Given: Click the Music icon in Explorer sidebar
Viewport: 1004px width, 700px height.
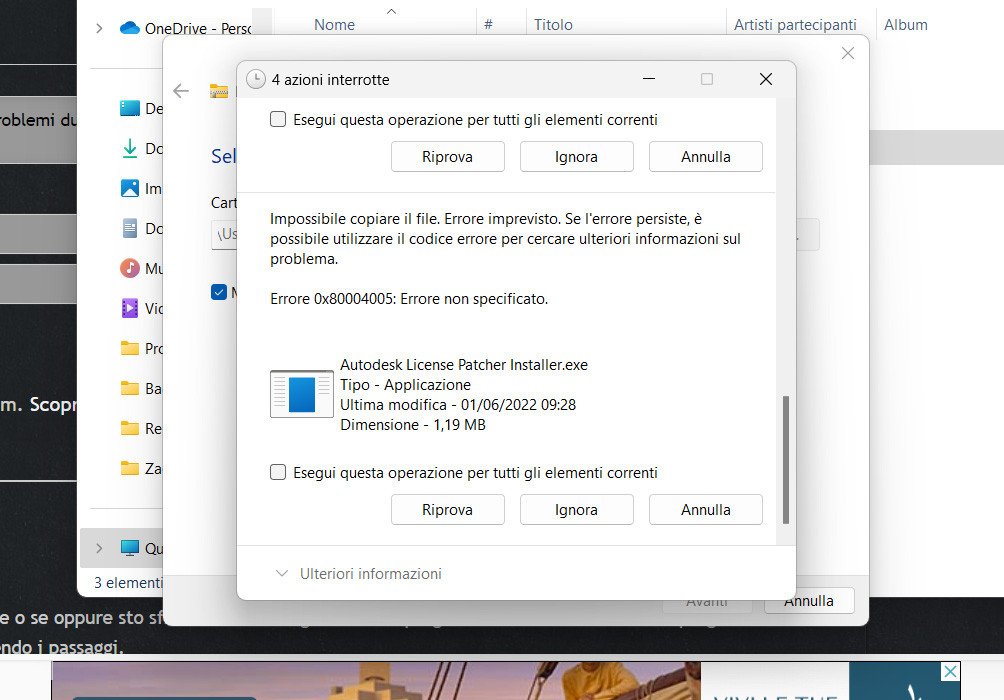Looking at the screenshot, I should pyautogui.click(x=129, y=268).
